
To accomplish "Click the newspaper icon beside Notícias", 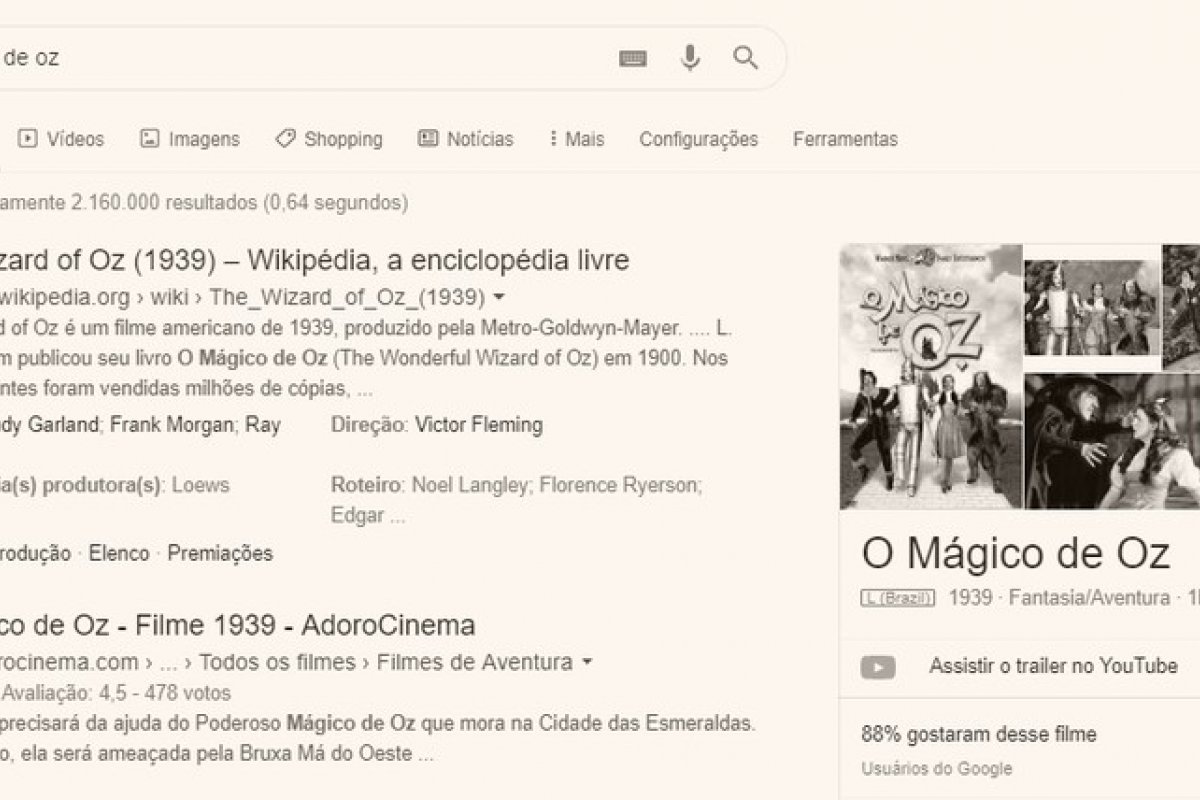I will [x=427, y=139].
